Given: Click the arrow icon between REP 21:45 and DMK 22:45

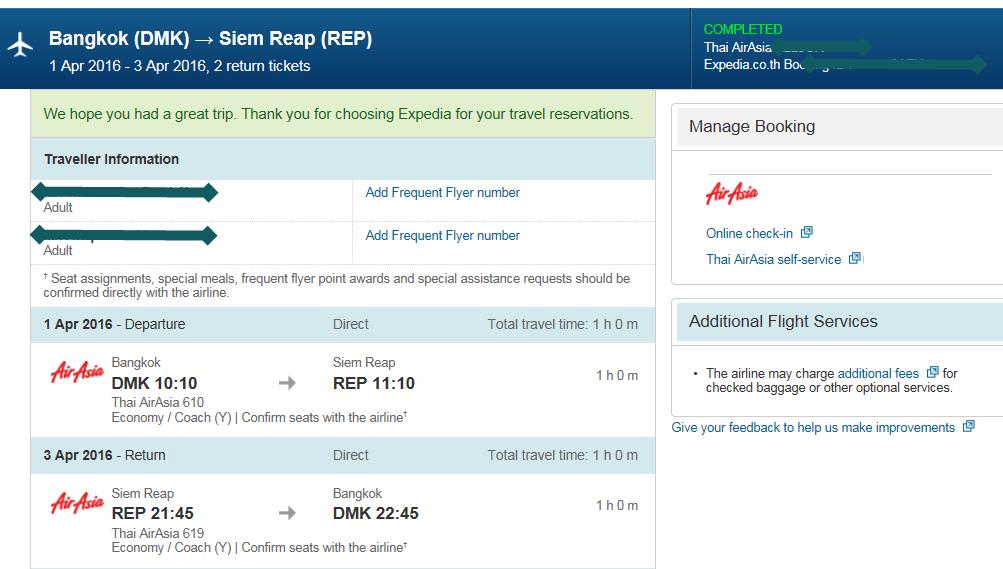Looking at the screenshot, I should click(287, 513).
